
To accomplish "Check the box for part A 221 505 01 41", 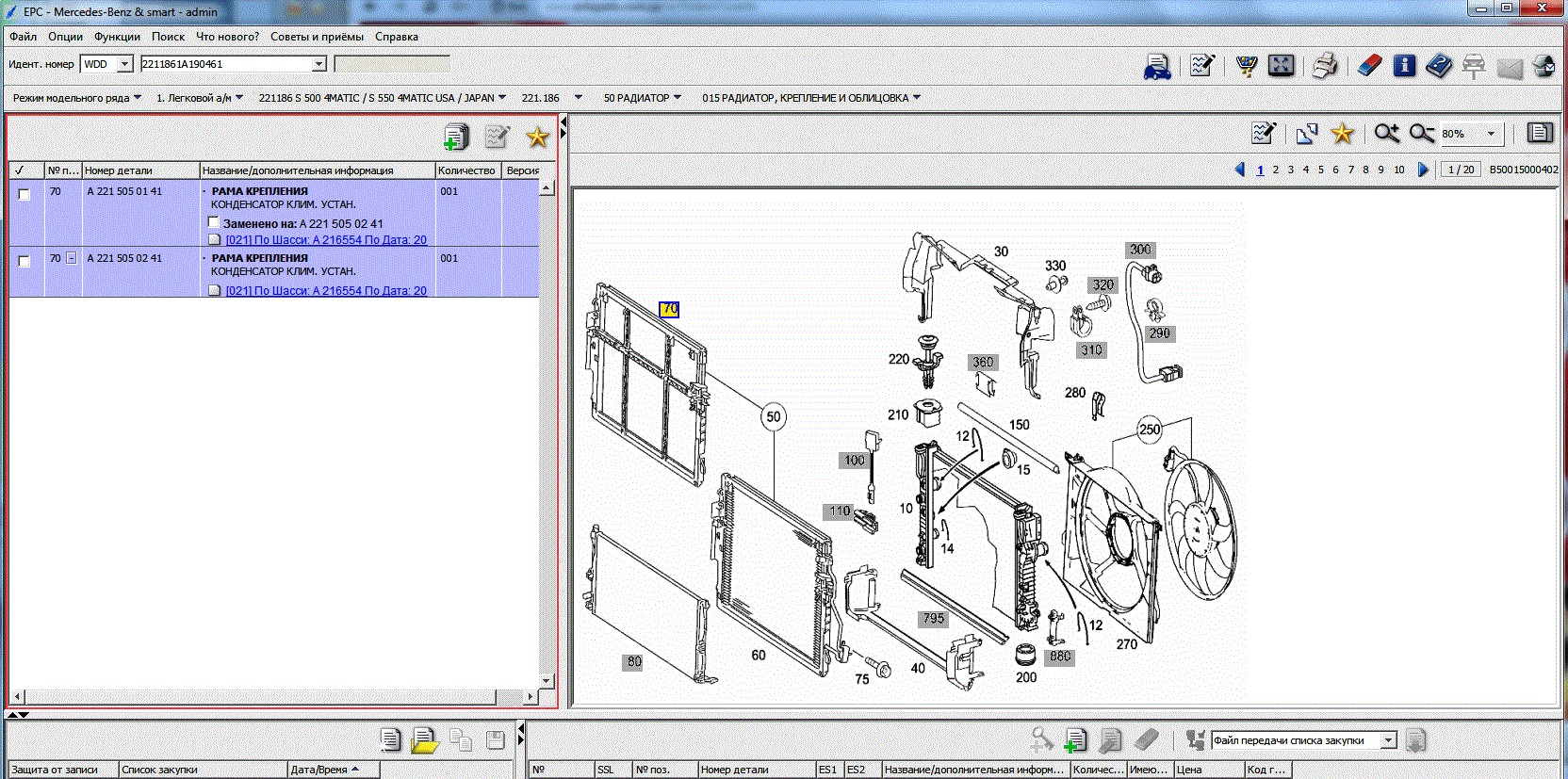I will click(24, 194).
